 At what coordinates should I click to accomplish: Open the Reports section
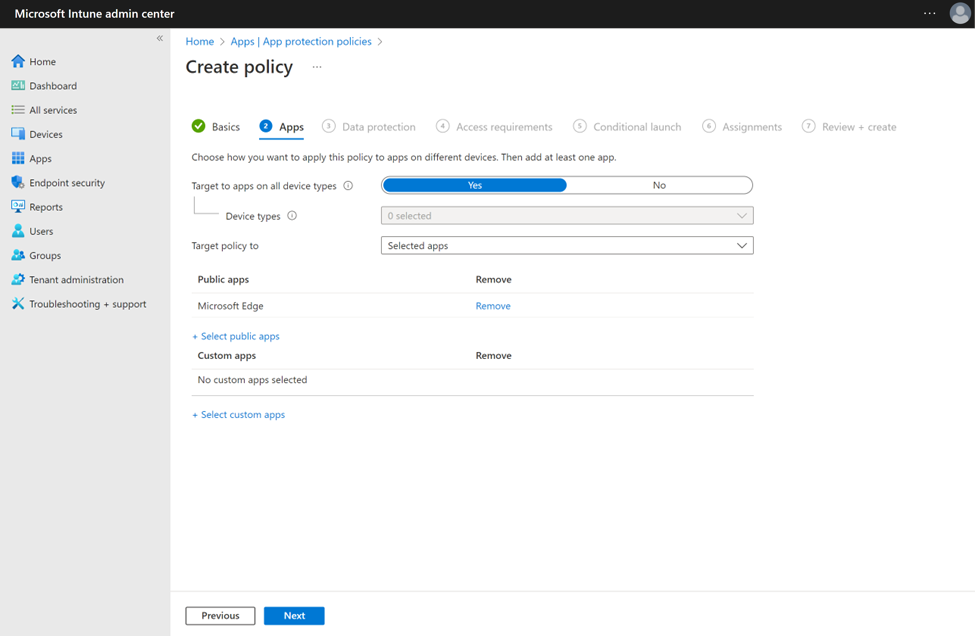point(49,207)
